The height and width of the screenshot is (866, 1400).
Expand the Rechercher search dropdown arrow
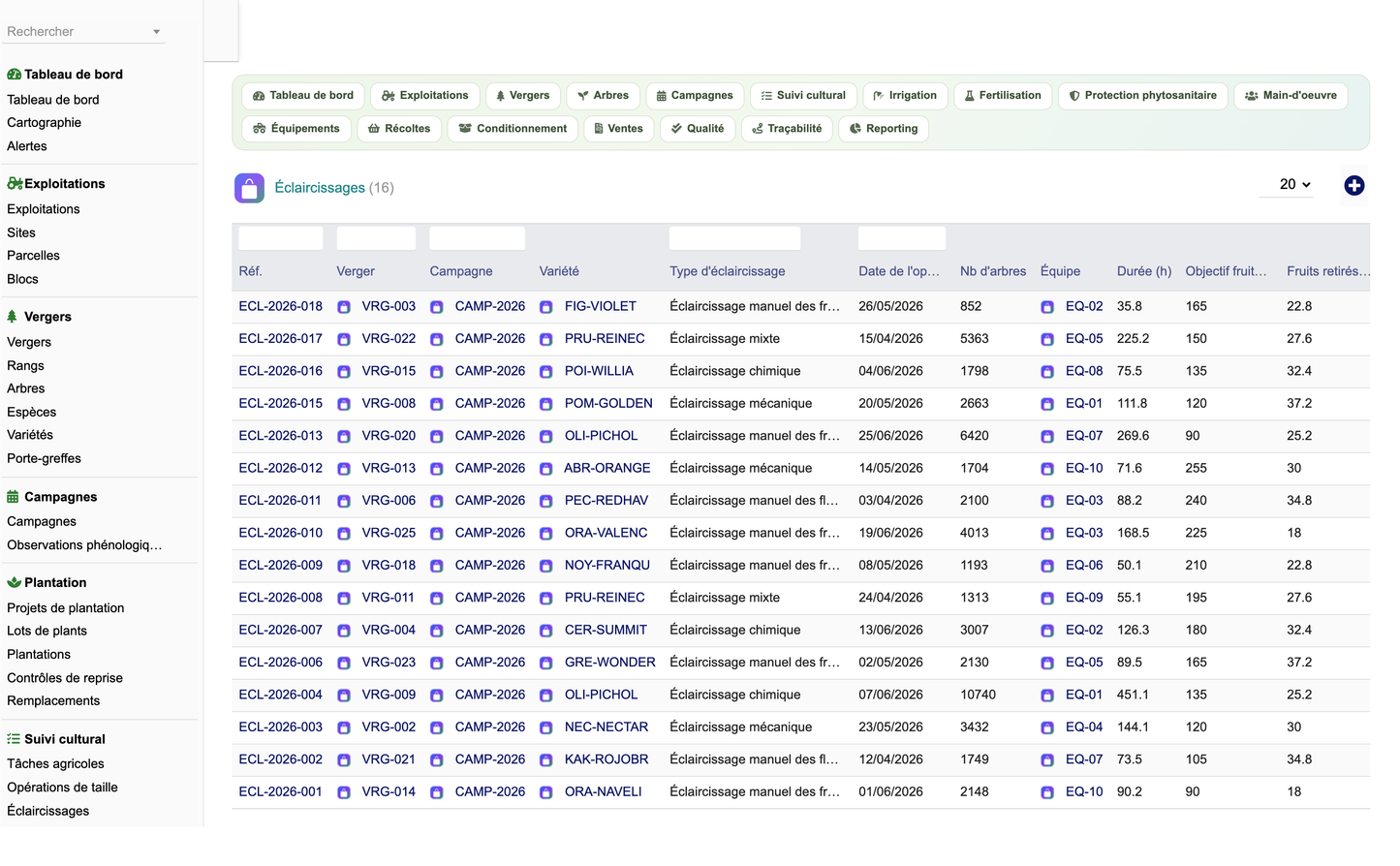(156, 32)
